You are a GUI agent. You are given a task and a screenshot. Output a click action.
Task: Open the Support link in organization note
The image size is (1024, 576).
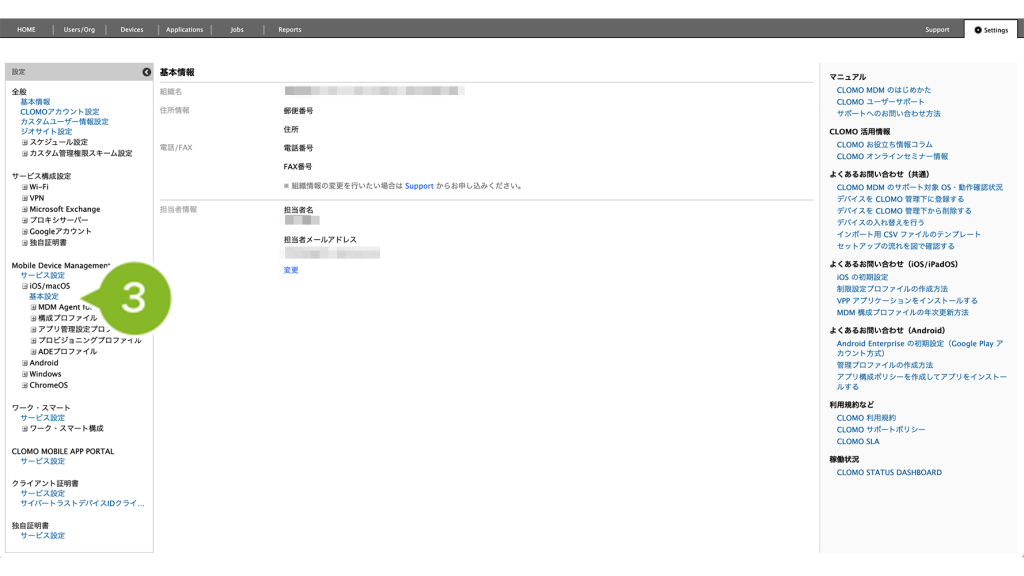(419, 186)
